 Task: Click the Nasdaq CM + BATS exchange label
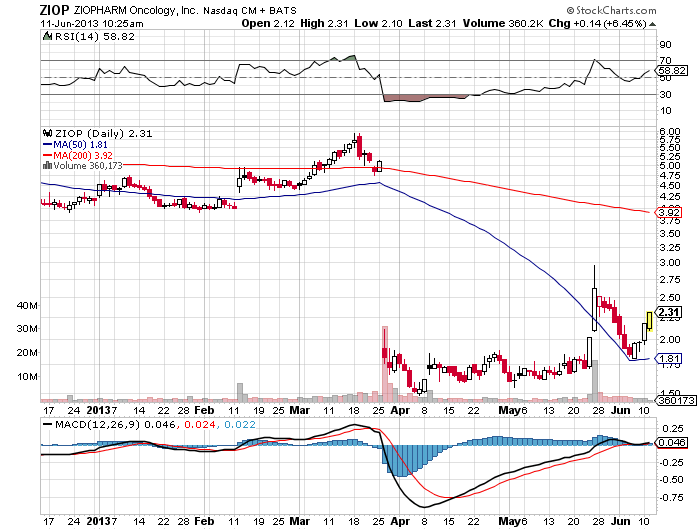(250, 10)
